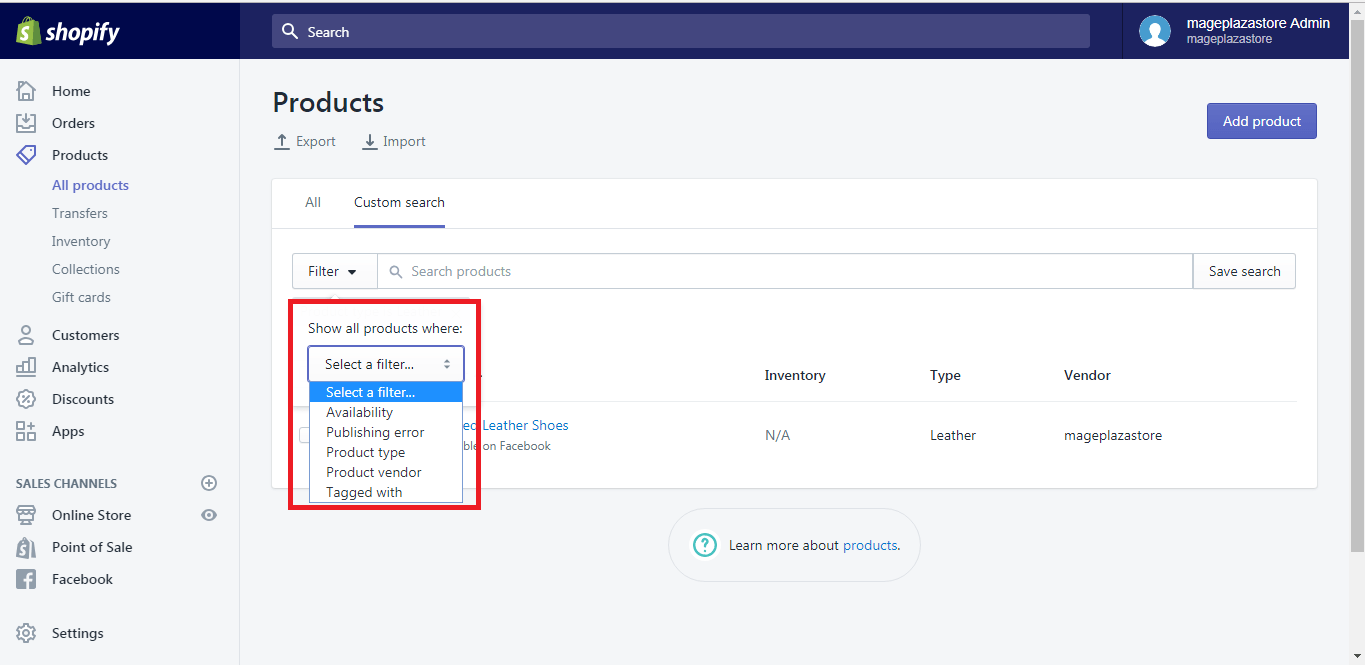Image resolution: width=1365 pixels, height=665 pixels.
Task: Open the Home section via house icon
Action: click(x=28, y=90)
